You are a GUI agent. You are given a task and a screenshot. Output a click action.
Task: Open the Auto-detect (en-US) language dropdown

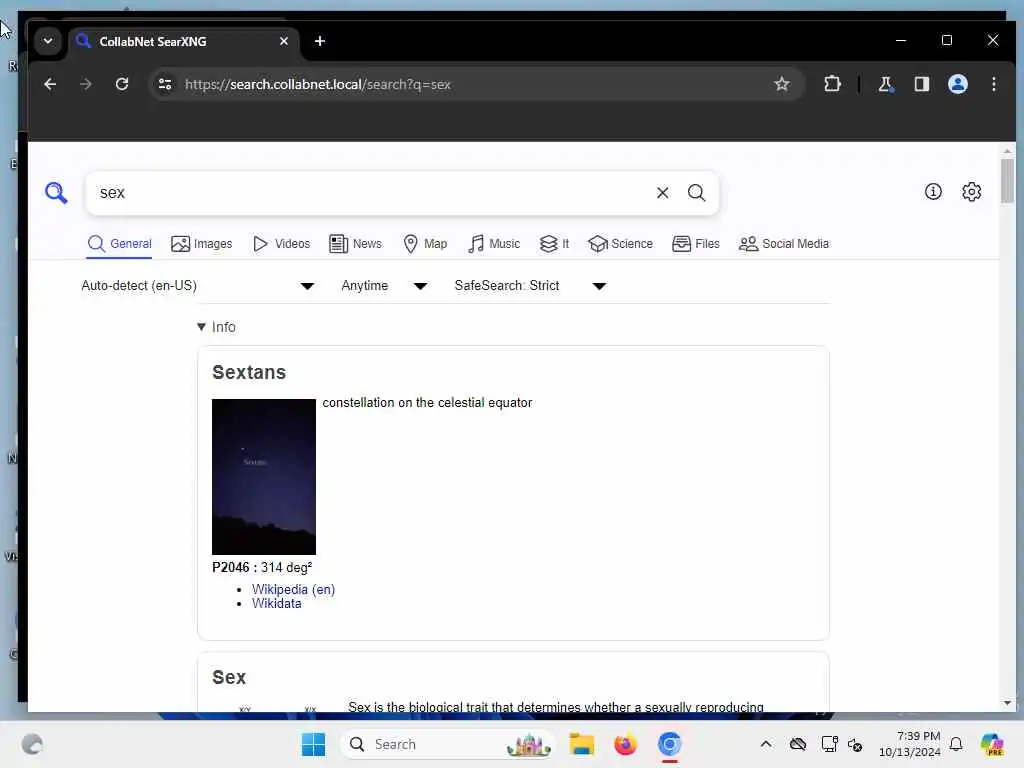click(x=198, y=285)
